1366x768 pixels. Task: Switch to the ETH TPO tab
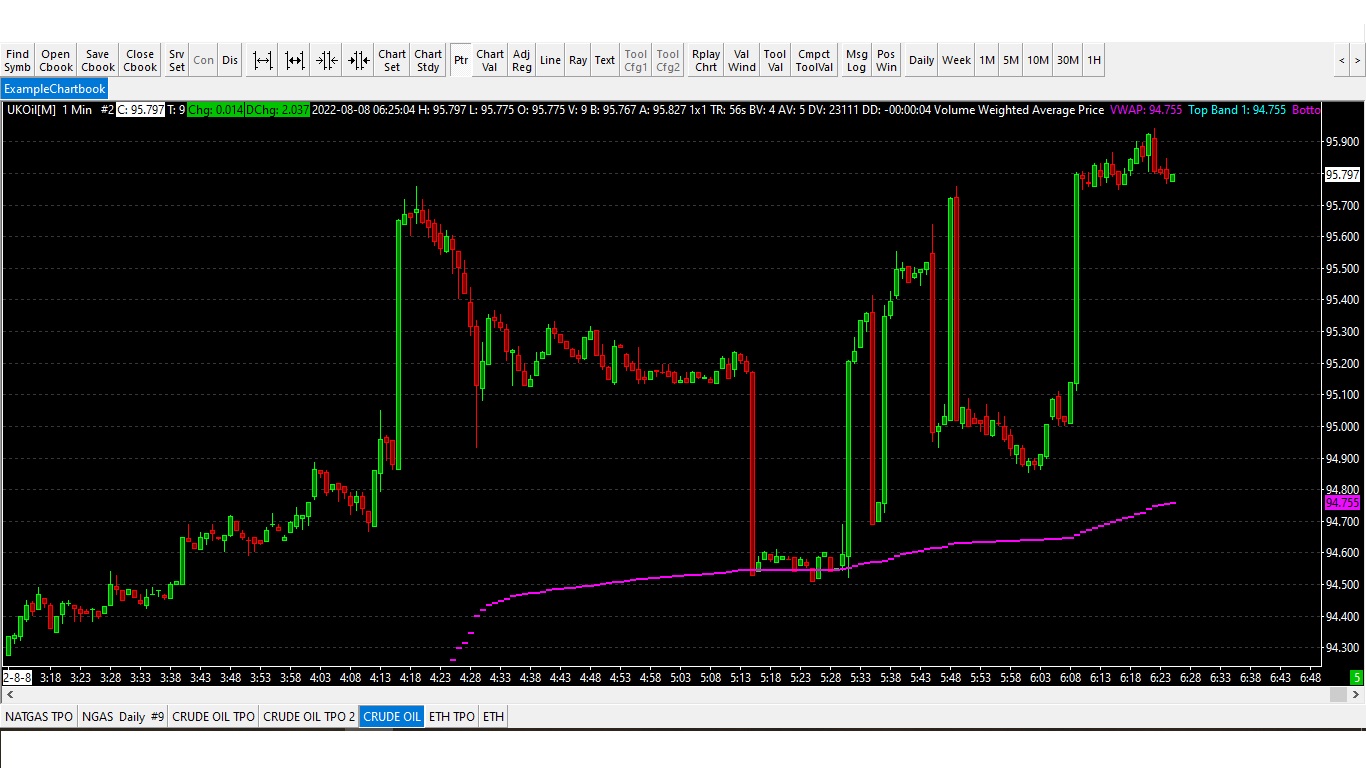[452, 717]
